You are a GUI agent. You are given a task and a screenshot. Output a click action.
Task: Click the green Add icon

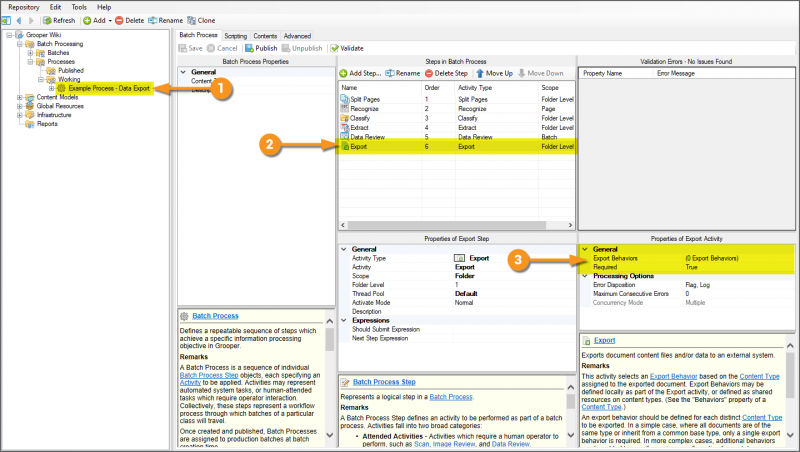(x=87, y=20)
